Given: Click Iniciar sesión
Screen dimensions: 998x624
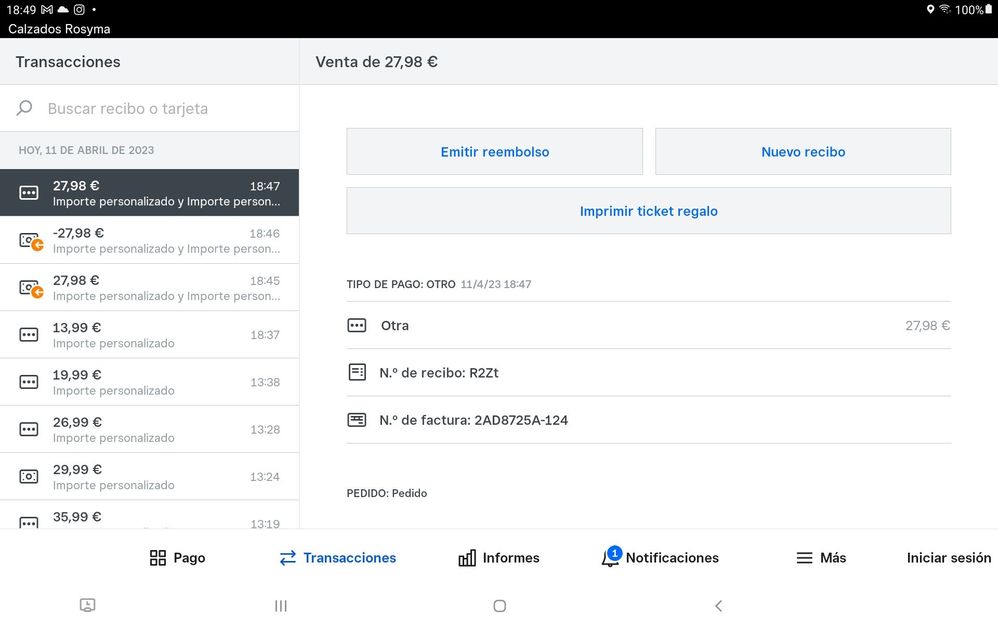Looking at the screenshot, I should [x=948, y=558].
